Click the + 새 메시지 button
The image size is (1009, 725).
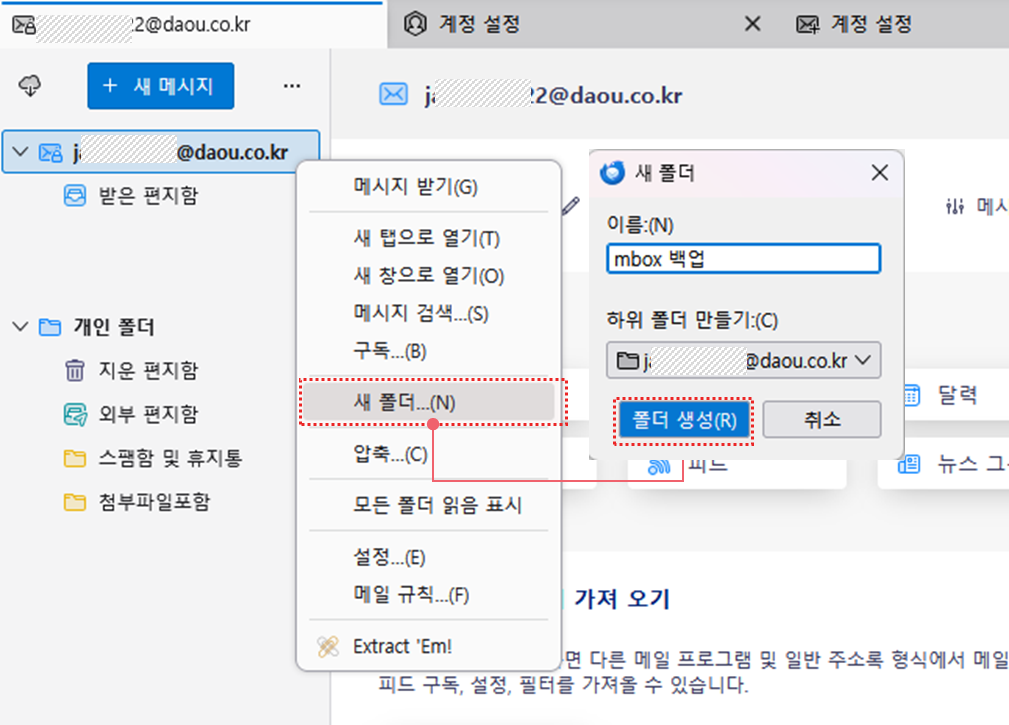pos(161,87)
